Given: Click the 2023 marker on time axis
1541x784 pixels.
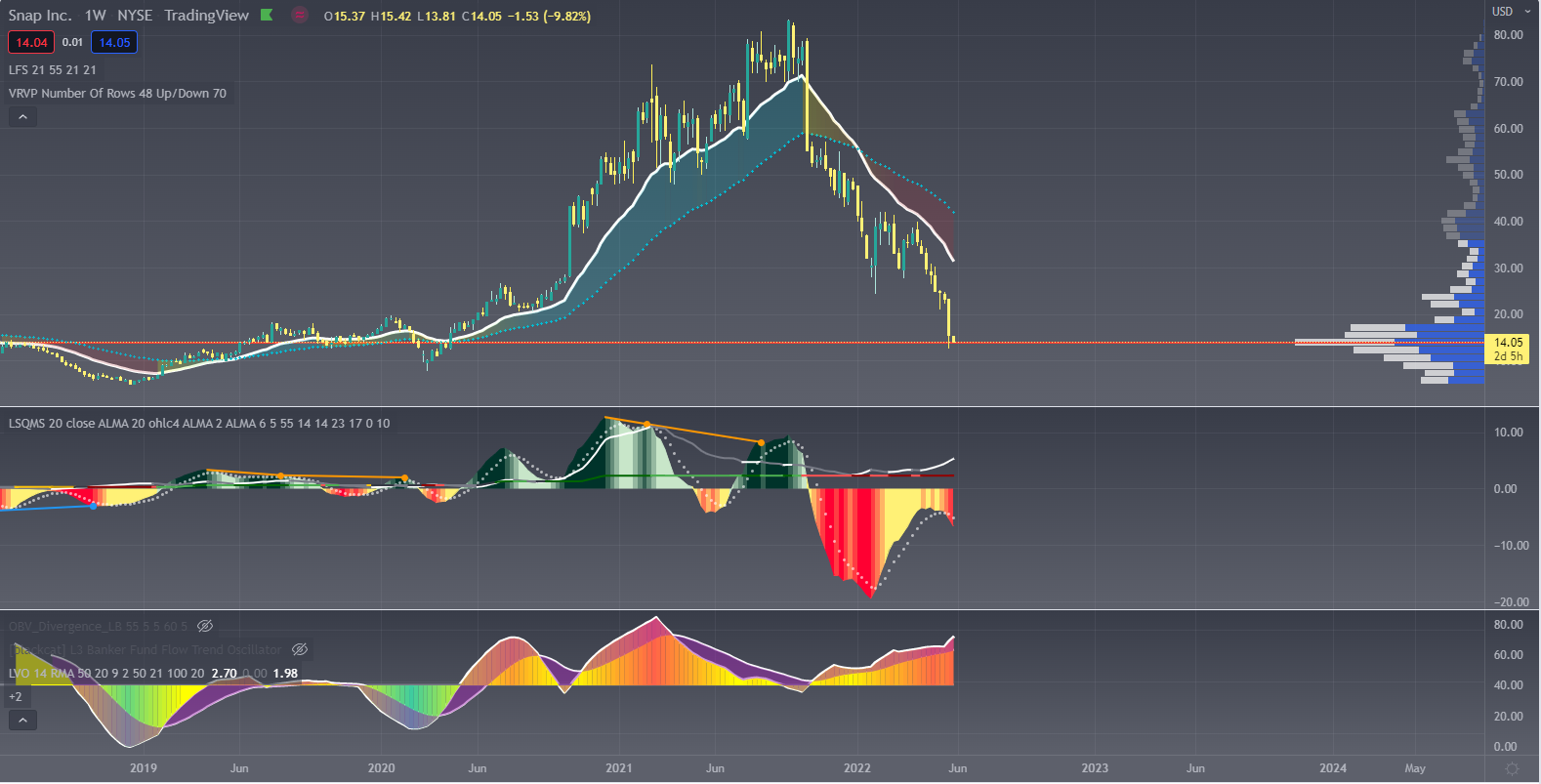Looking at the screenshot, I should click(x=1095, y=768).
